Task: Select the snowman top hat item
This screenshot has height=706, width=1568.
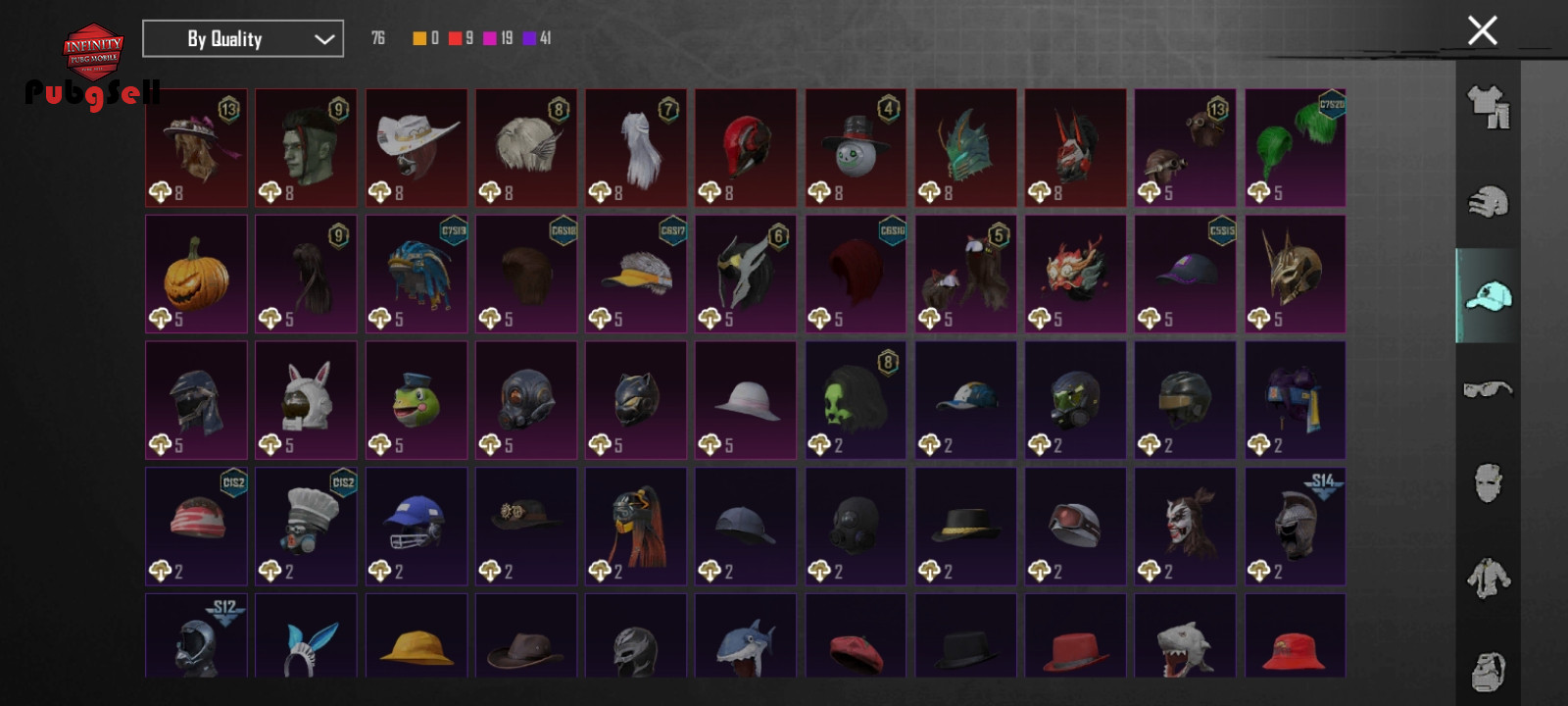Action: coord(856,148)
